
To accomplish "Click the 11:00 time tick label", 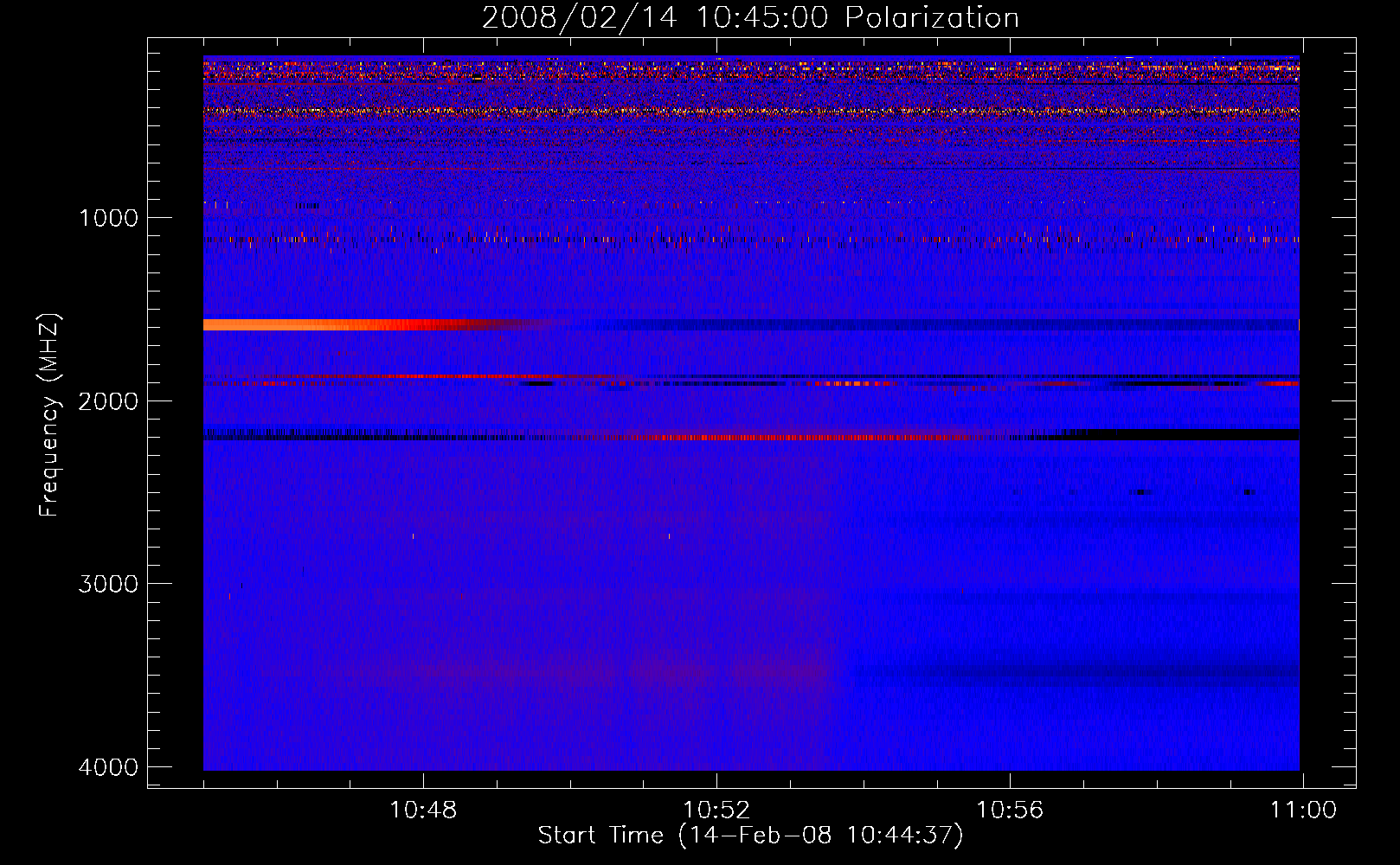I will tap(1303, 811).
